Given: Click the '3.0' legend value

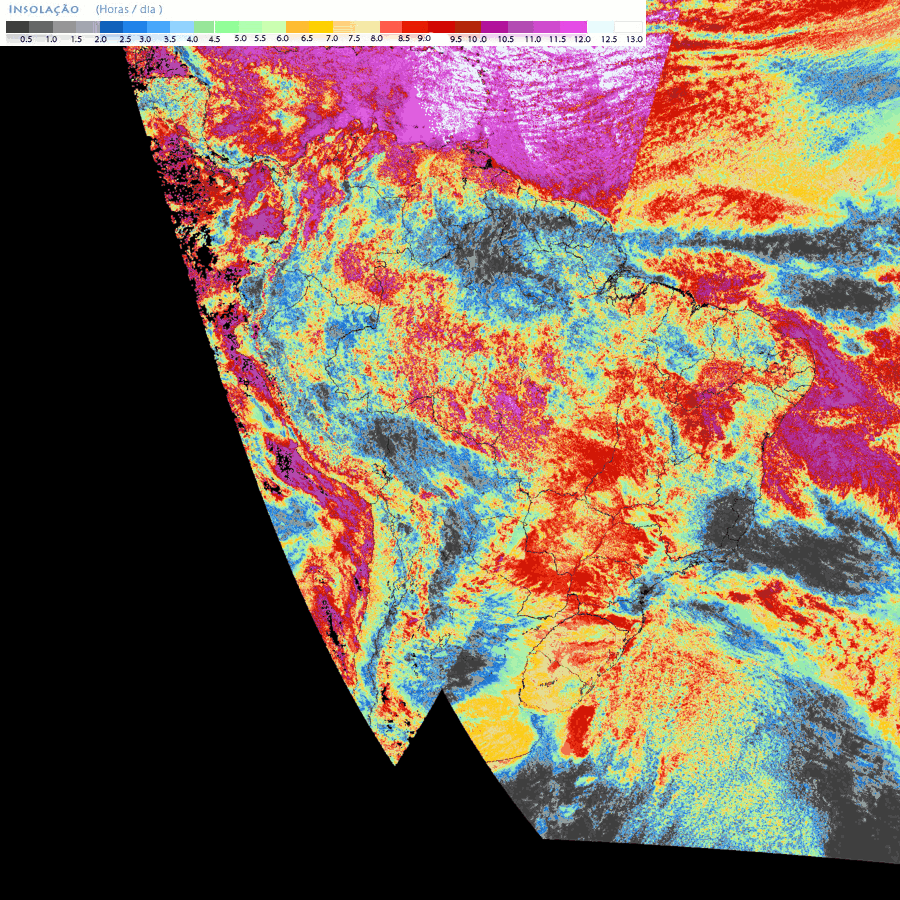Looking at the screenshot, I should pyautogui.click(x=145, y=40).
